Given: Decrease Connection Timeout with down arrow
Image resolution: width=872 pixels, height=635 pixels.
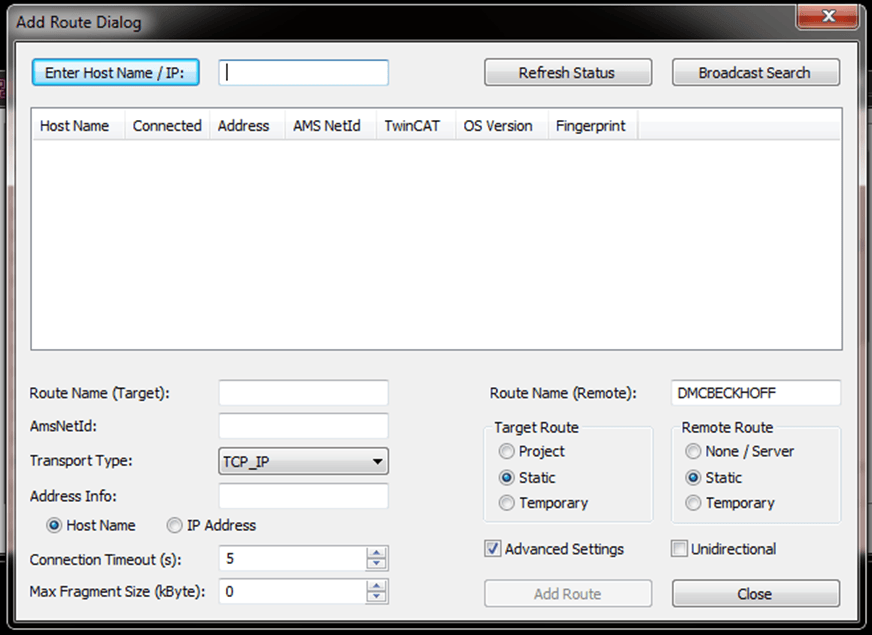Looking at the screenshot, I should [376, 564].
